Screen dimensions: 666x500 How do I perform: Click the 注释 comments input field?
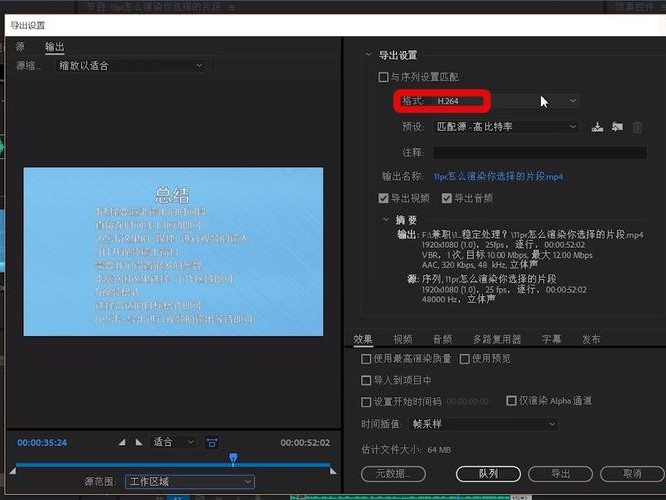[x=539, y=152]
